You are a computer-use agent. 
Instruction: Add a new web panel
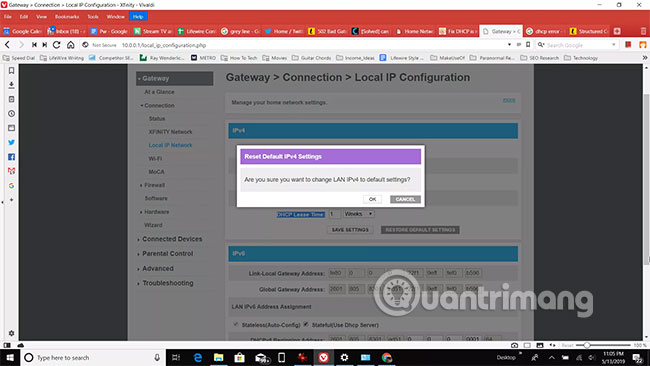11,199
